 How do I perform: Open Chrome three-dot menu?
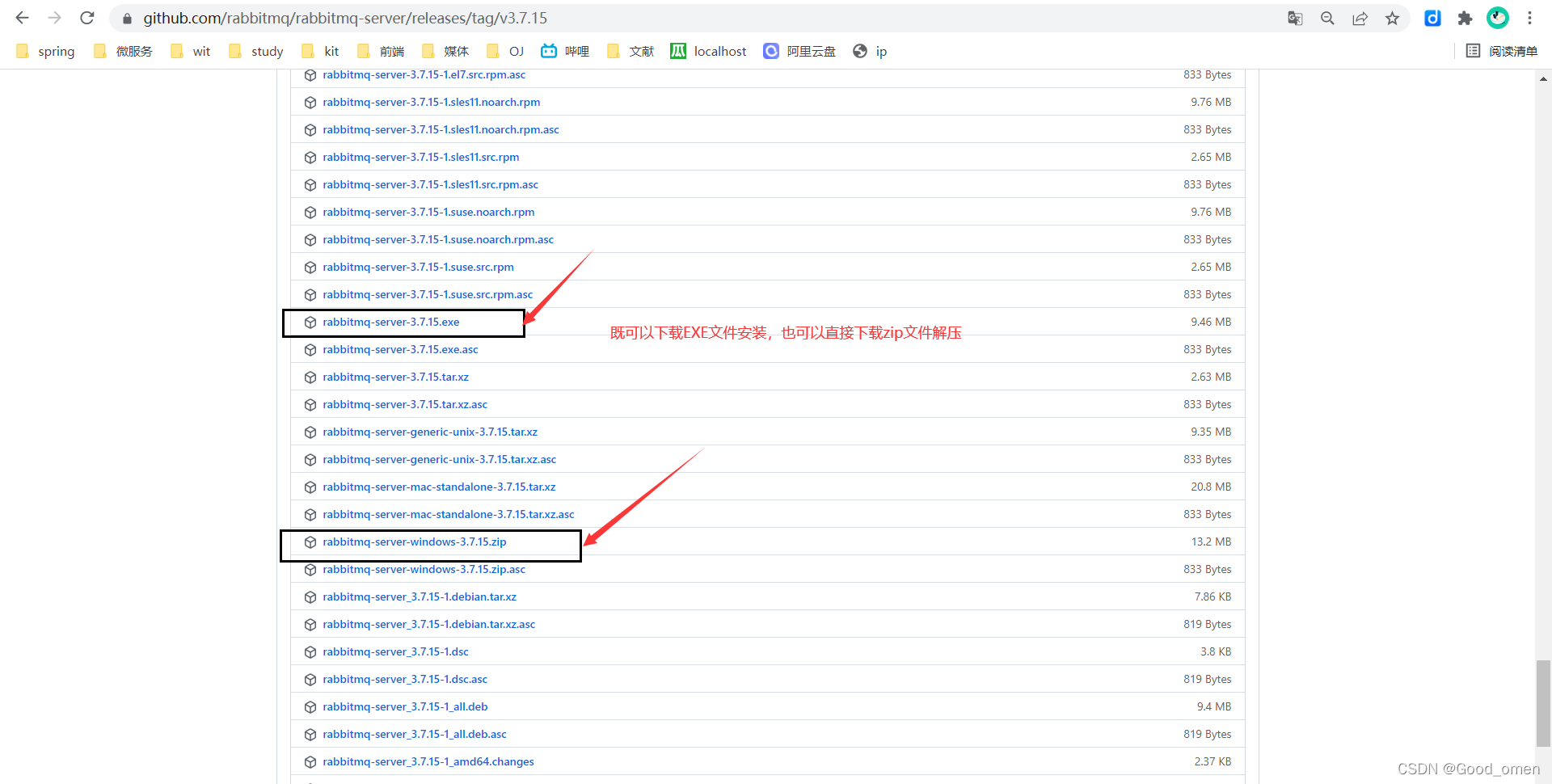pos(1529,18)
